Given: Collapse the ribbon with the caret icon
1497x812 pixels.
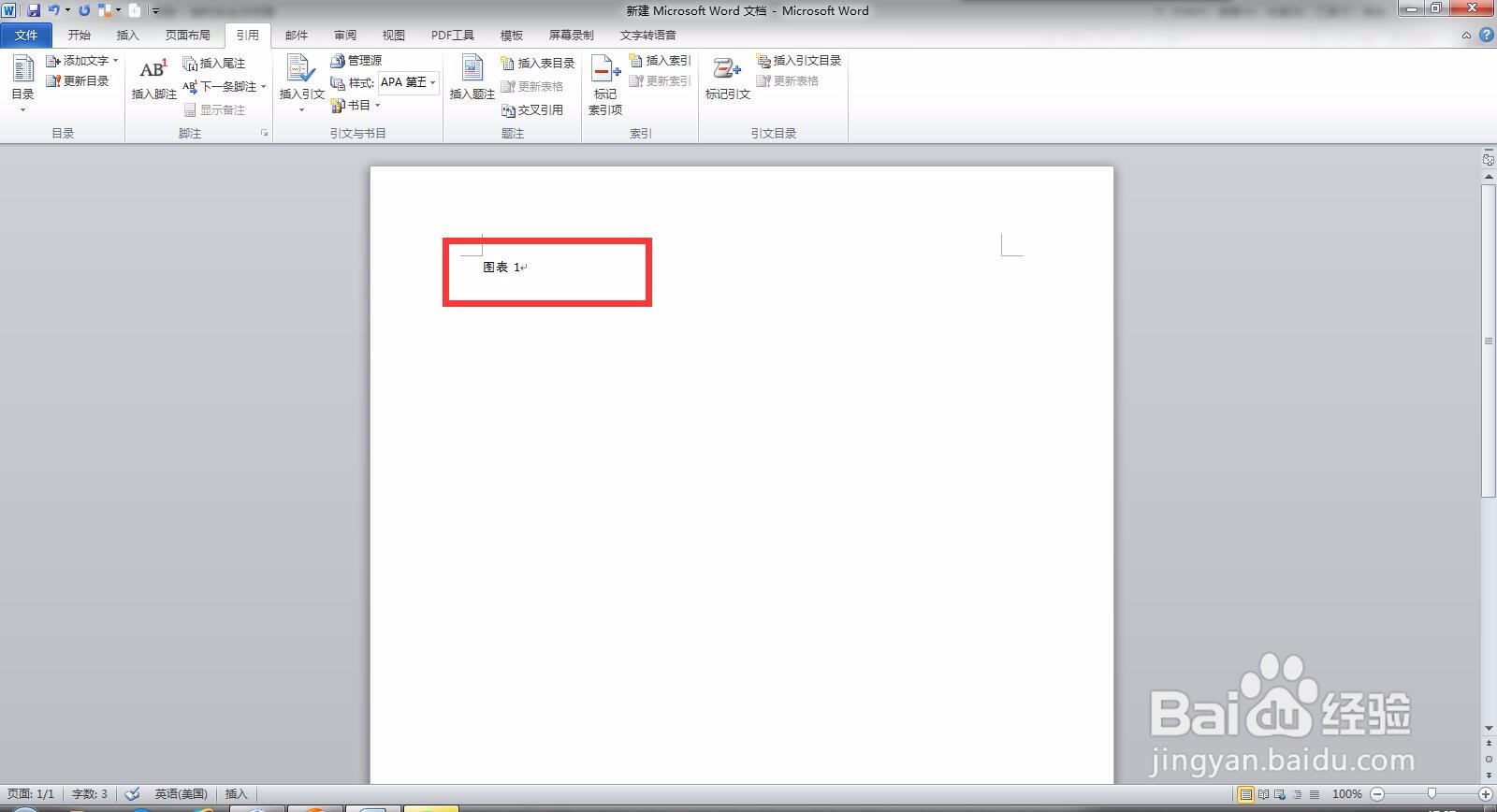Looking at the screenshot, I should pyautogui.click(x=1466, y=36).
